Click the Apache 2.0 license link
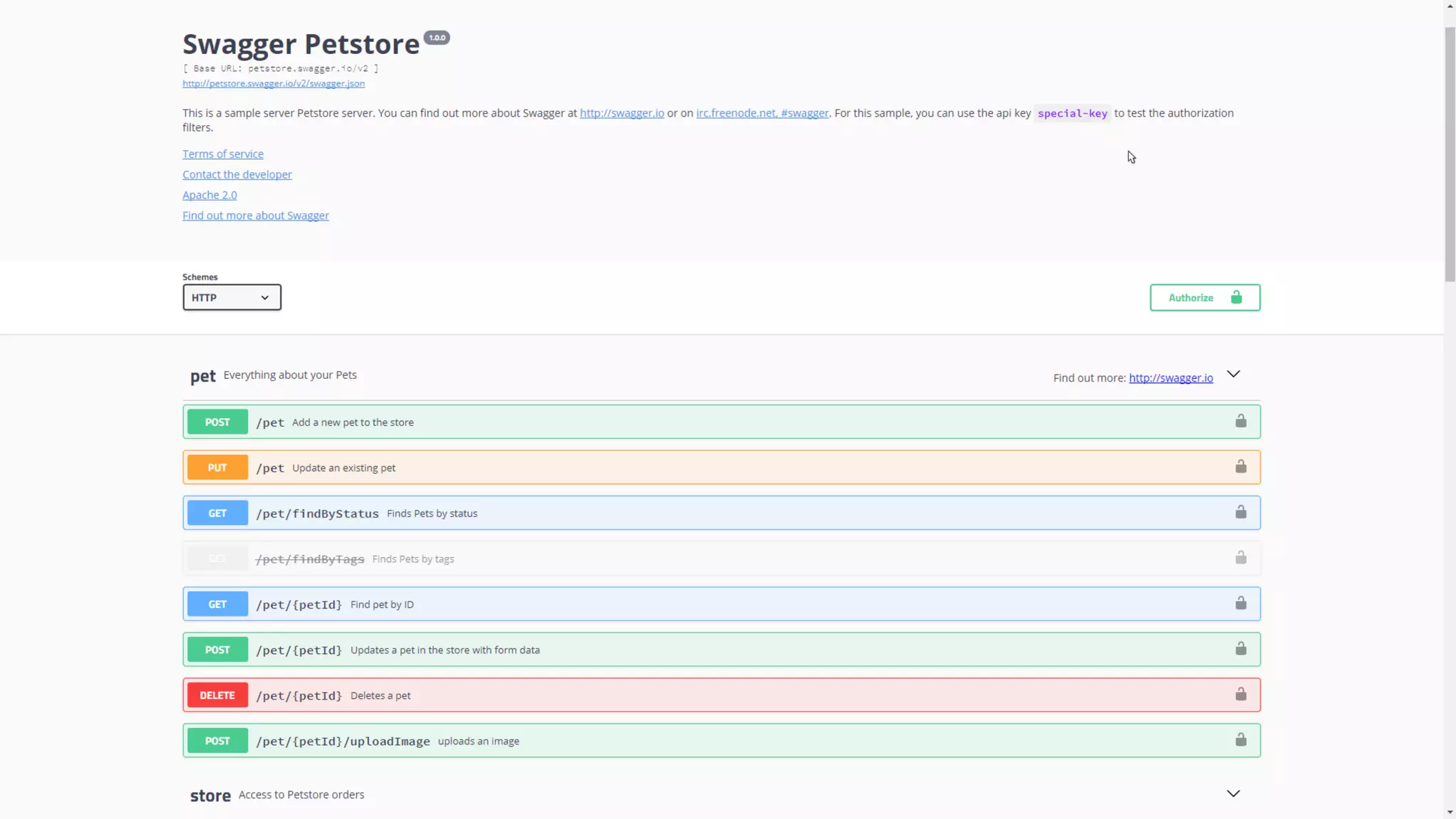1456x819 pixels. 210,196
